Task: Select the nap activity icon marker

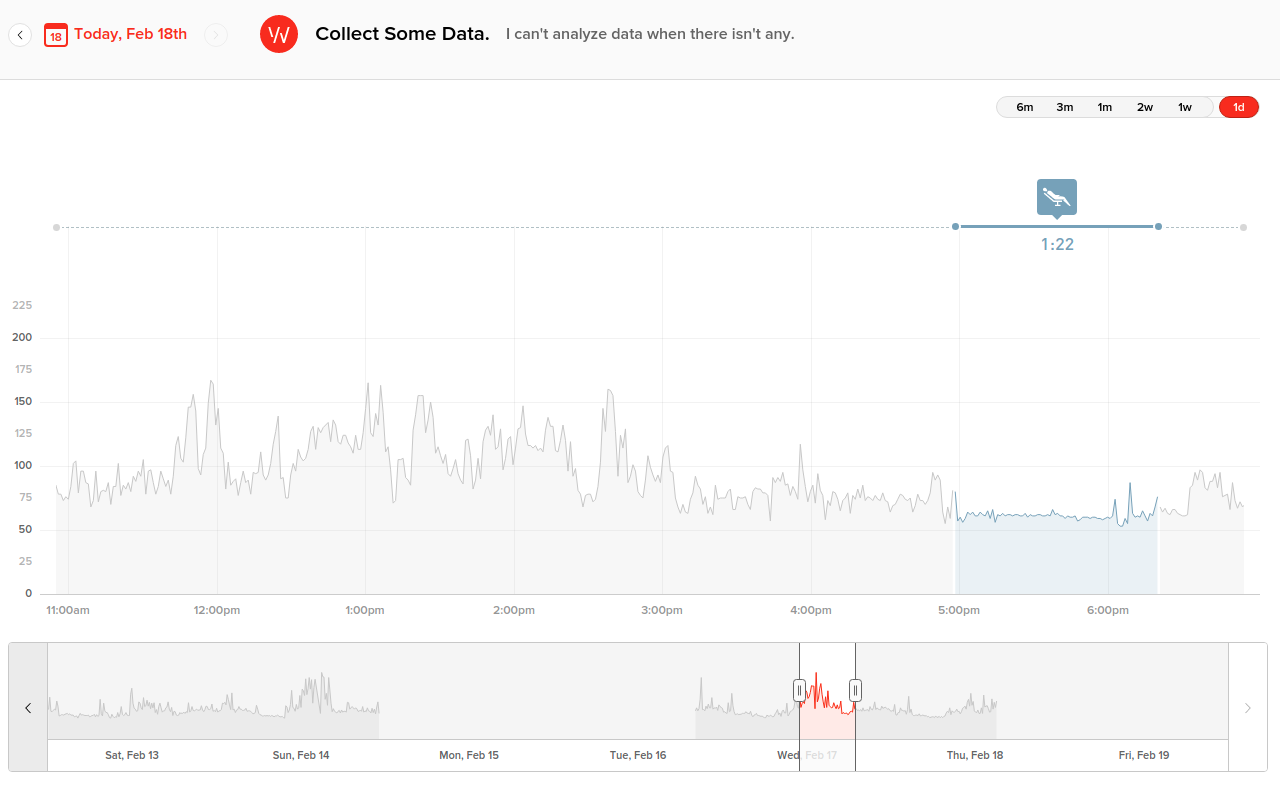Action: click(1056, 197)
